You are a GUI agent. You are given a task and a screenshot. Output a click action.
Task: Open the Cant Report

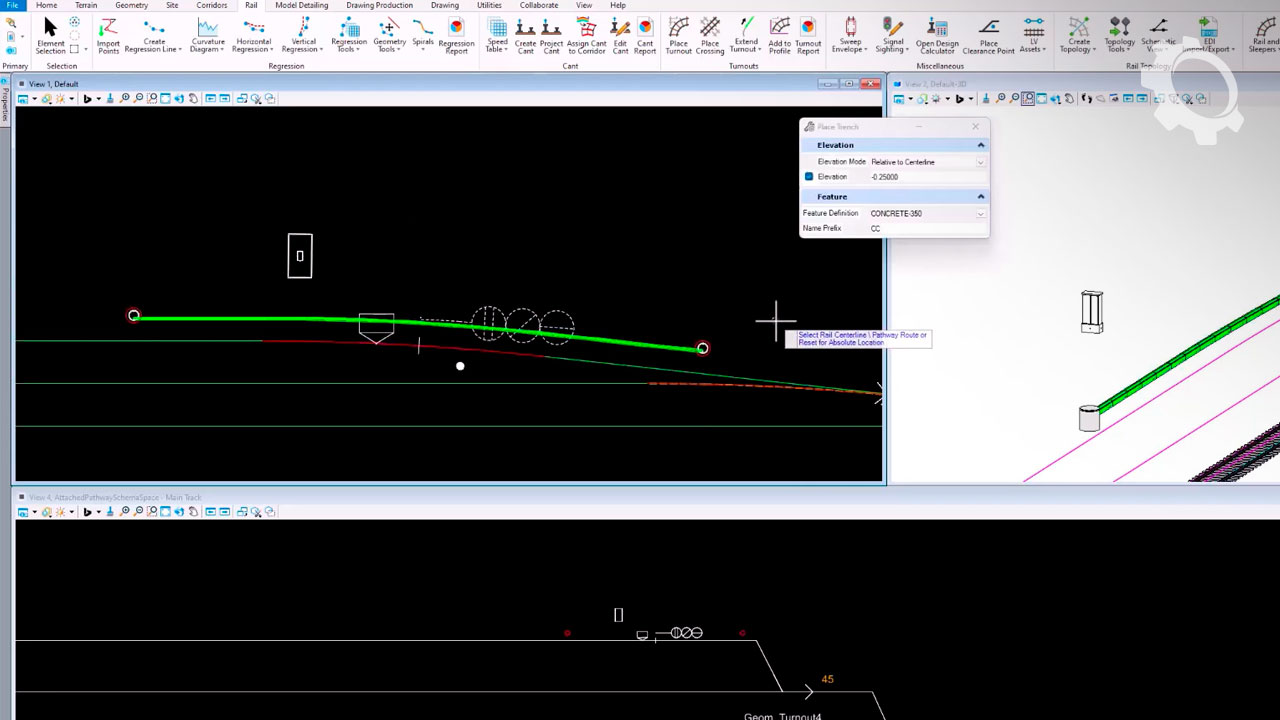(x=645, y=35)
